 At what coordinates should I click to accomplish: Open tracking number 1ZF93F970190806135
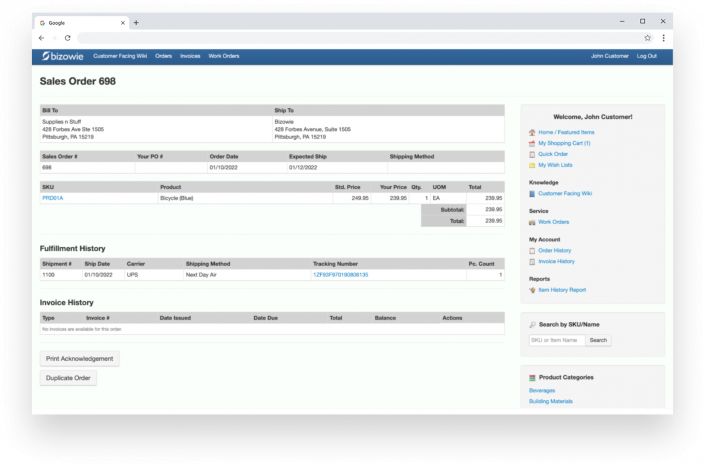pyautogui.click(x=340, y=275)
